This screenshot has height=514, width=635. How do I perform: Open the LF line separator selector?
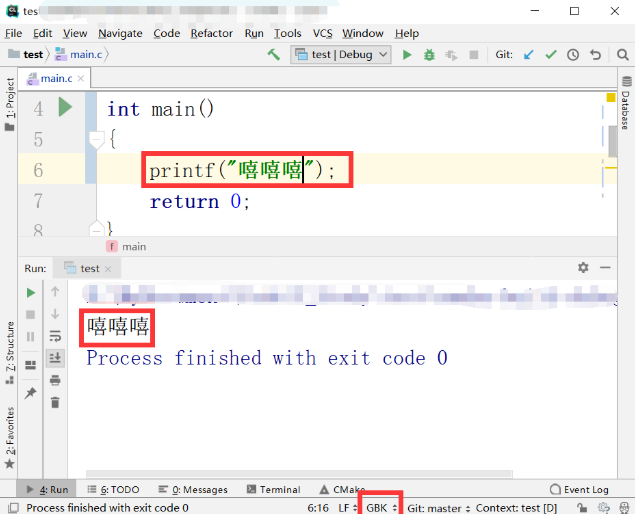[x=347, y=508]
